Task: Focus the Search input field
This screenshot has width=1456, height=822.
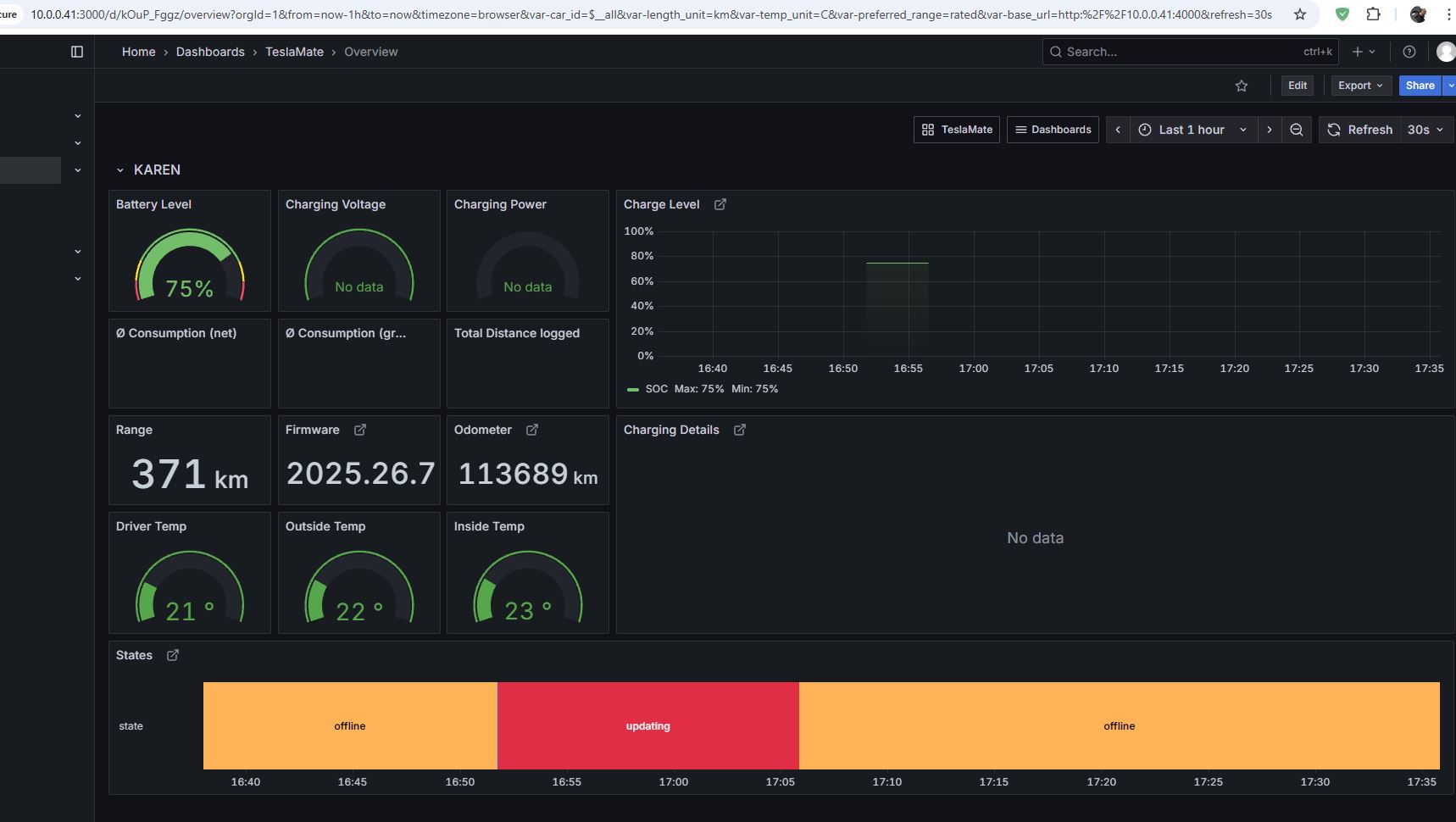Action: click(1190, 52)
